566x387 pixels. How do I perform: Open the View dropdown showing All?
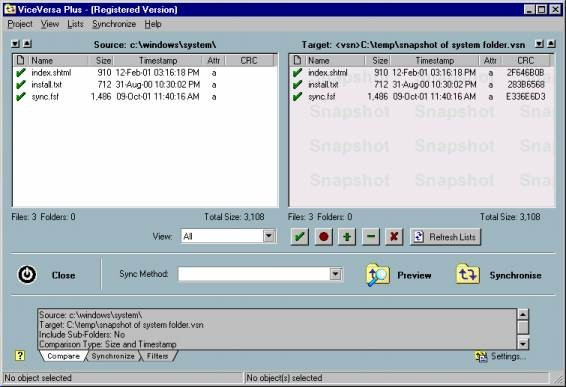(268, 236)
